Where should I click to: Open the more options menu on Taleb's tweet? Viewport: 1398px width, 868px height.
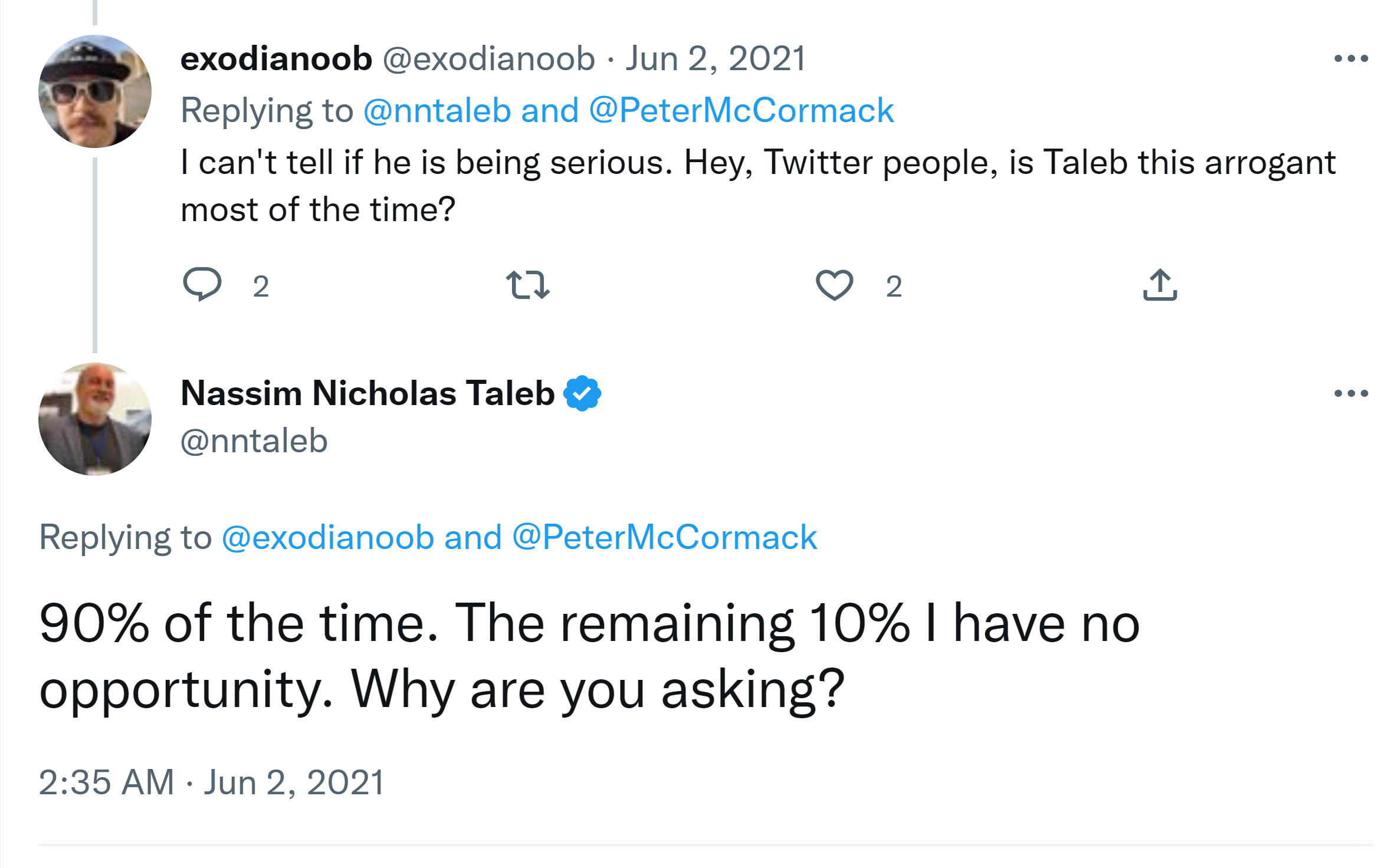[x=1351, y=393]
